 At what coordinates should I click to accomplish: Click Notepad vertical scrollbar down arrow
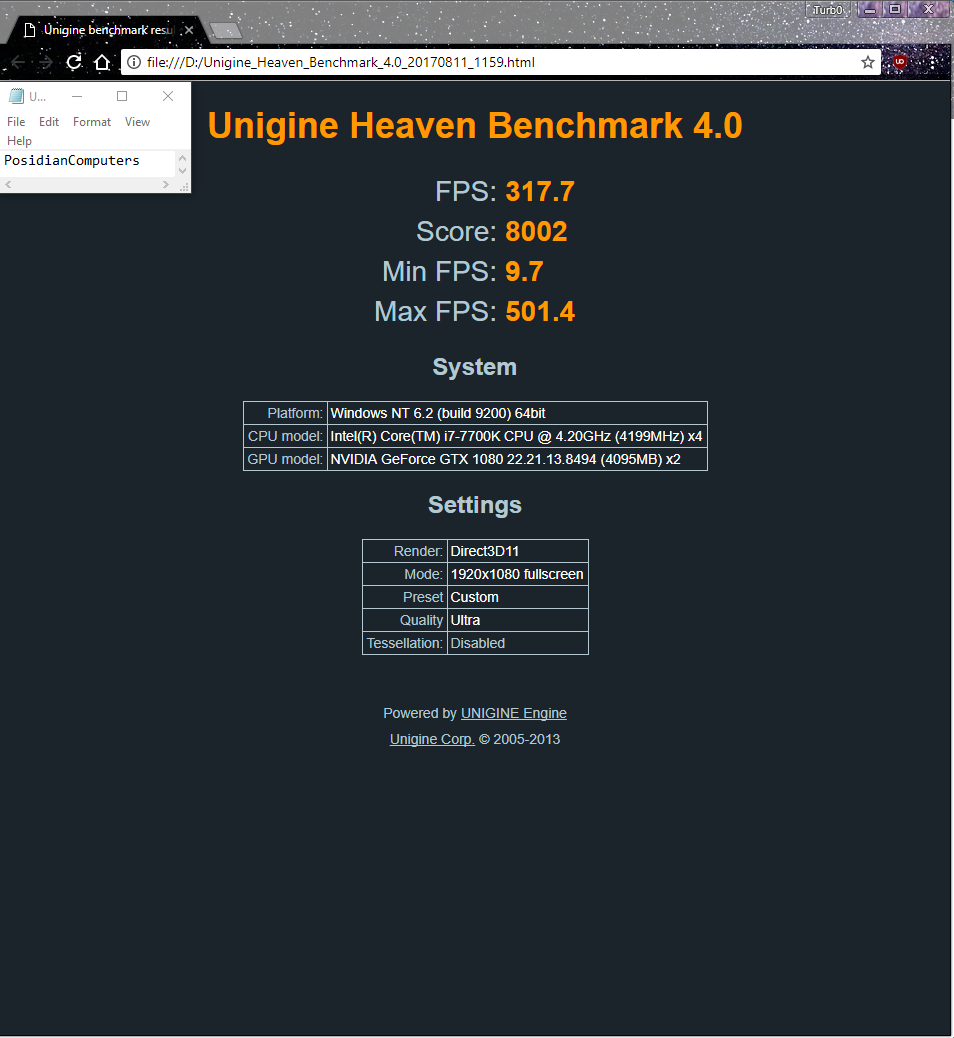tap(183, 171)
